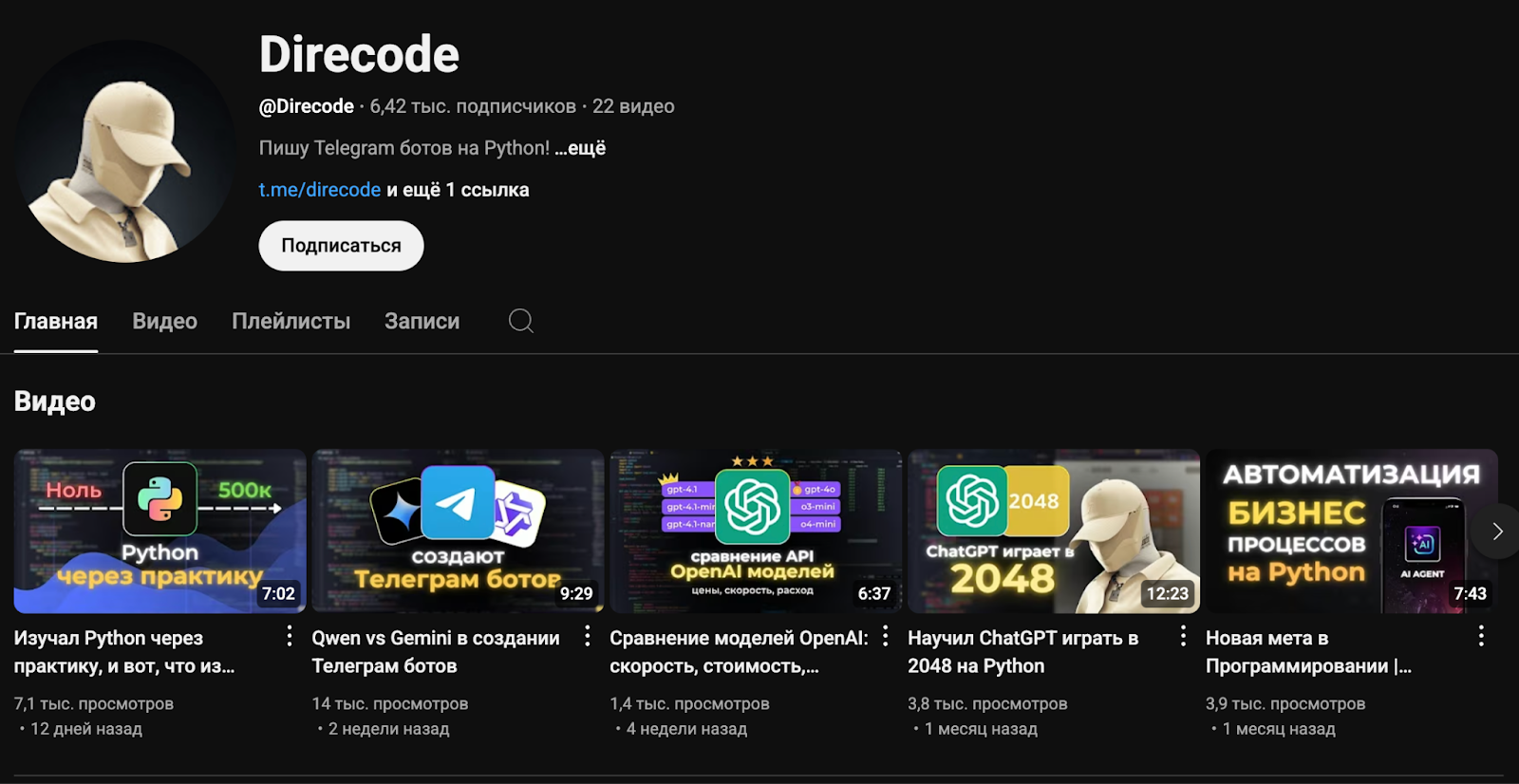The height and width of the screenshot is (784, 1519).
Task: Open video title 'Научил ChatGPT играть в 2048'
Action: point(1022,652)
